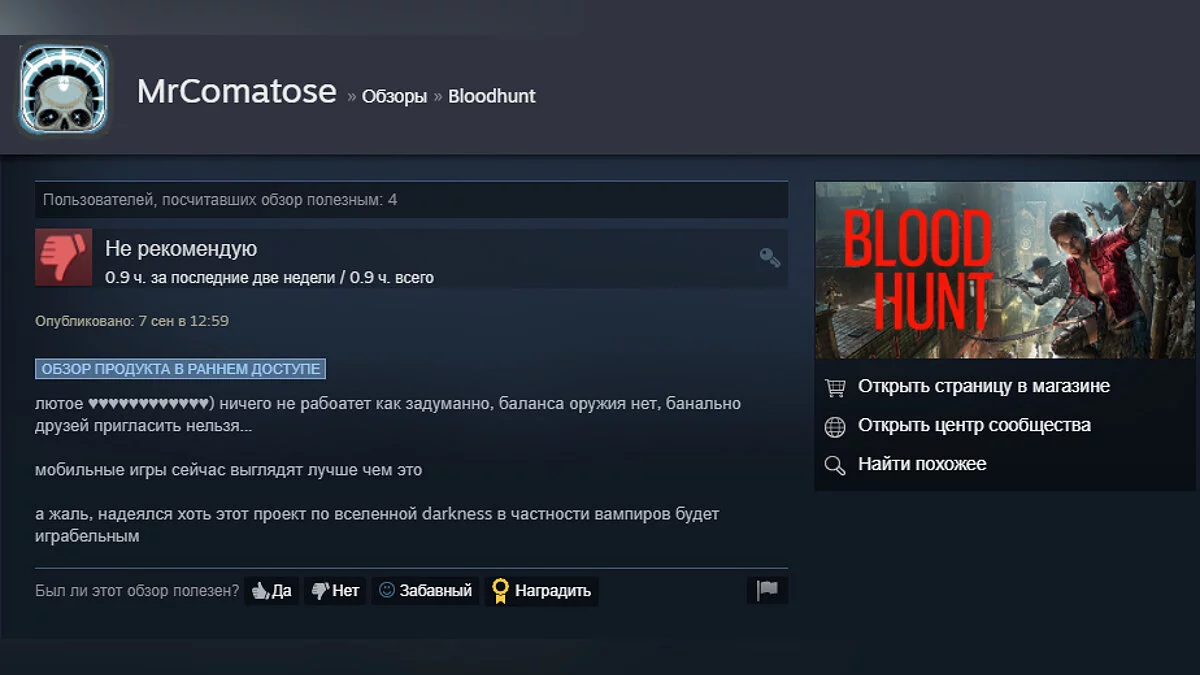The image size is (1200, 675).
Task: Mark the review as Забавный
Action: click(x=425, y=591)
